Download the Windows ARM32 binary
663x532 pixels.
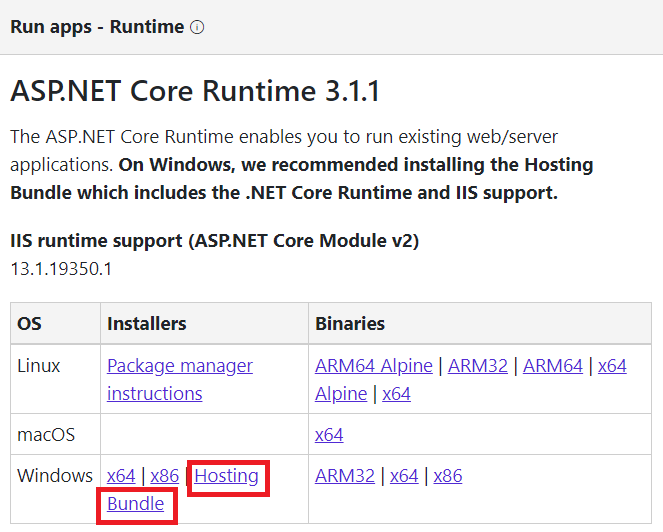tap(345, 476)
